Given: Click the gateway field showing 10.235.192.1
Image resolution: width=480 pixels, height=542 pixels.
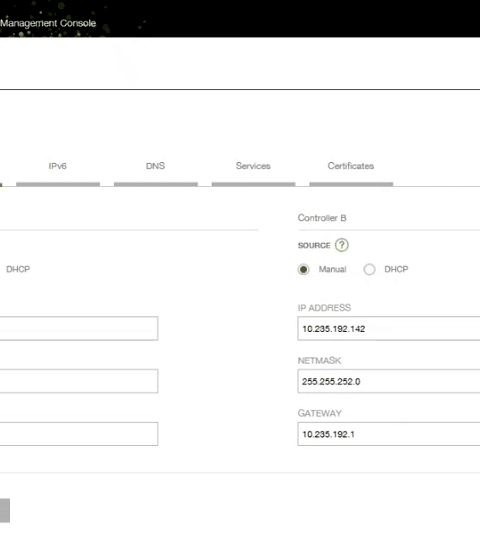Looking at the screenshot, I should pos(389,434).
